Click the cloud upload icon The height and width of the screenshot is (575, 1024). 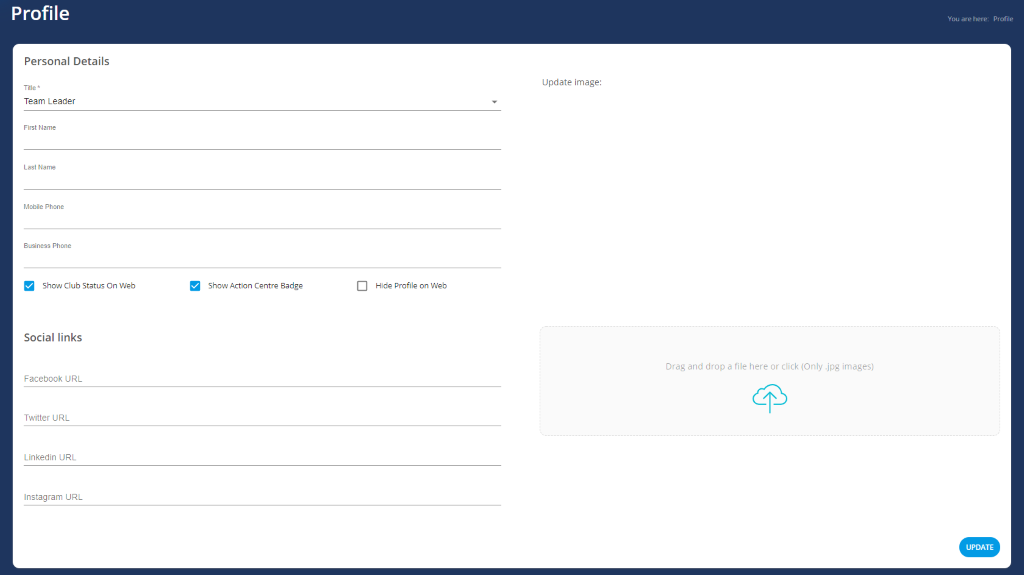tap(769, 398)
